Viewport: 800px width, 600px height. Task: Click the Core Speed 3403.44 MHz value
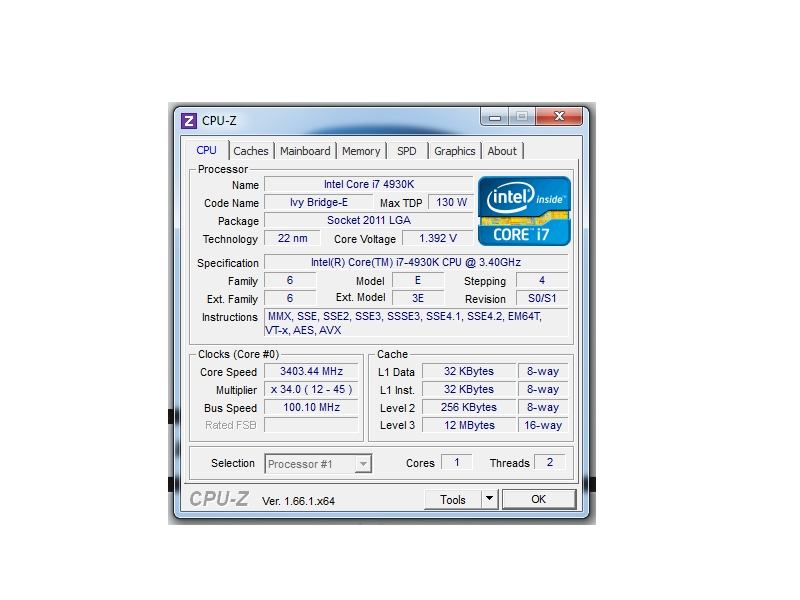[x=311, y=371]
